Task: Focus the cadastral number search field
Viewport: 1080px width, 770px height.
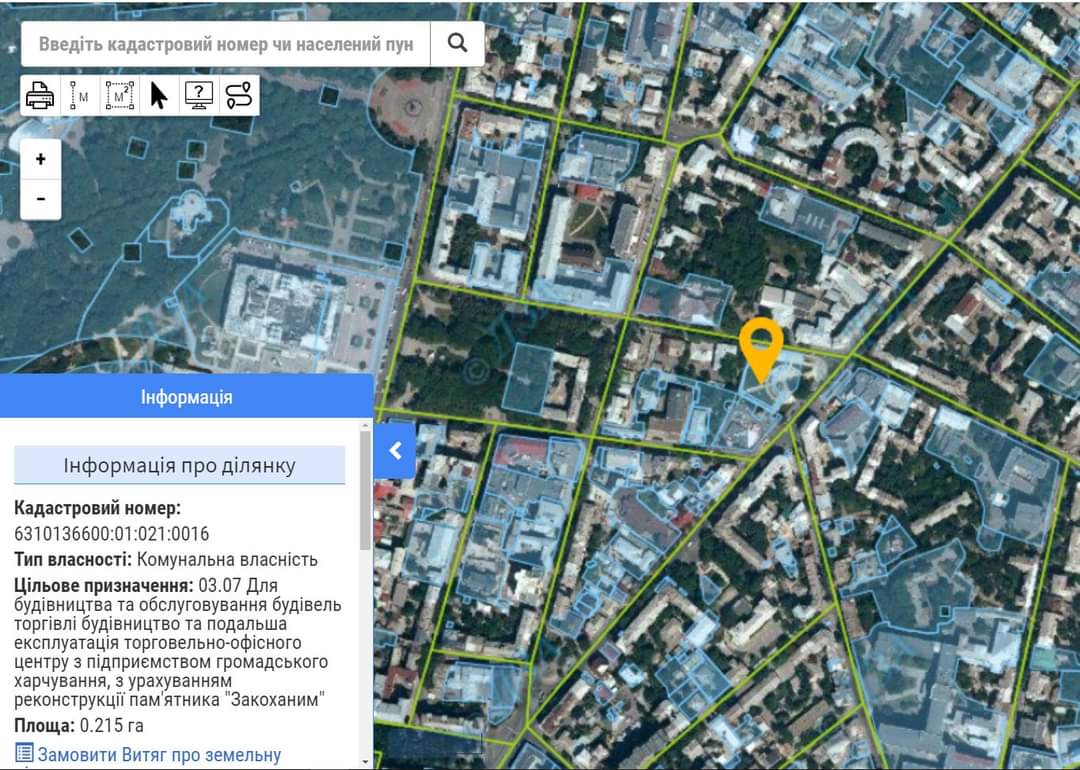Action: 225,44
